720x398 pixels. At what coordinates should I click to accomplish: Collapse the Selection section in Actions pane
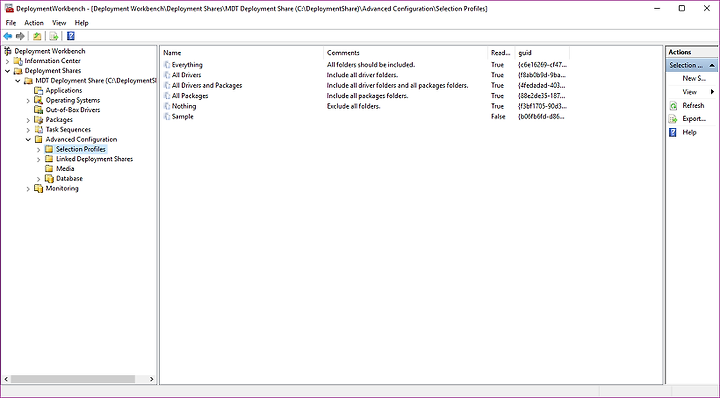pos(712,65)
